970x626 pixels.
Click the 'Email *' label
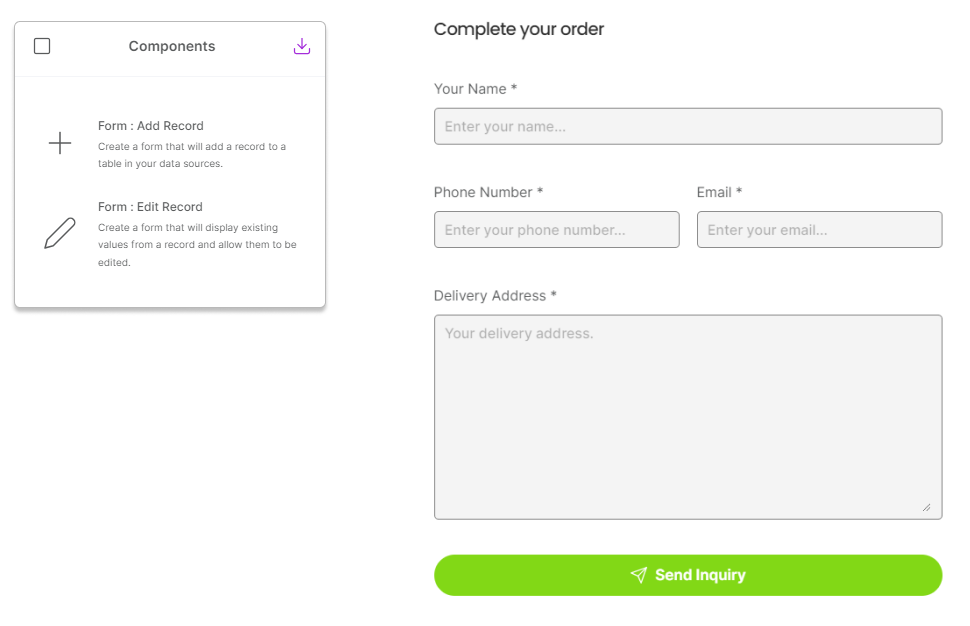pos(719,192)
